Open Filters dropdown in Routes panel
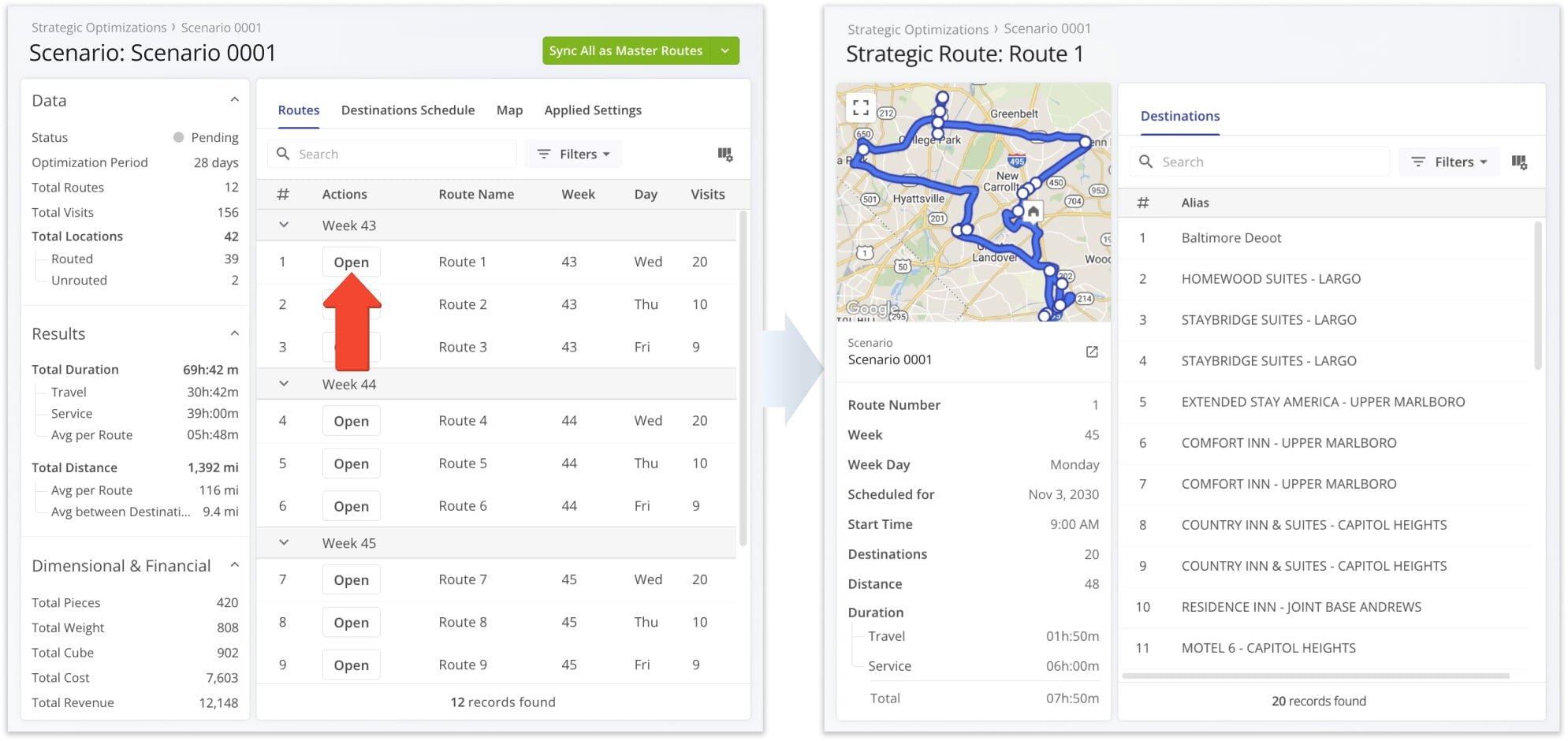Screen dimensions: 1568x741 574,155
